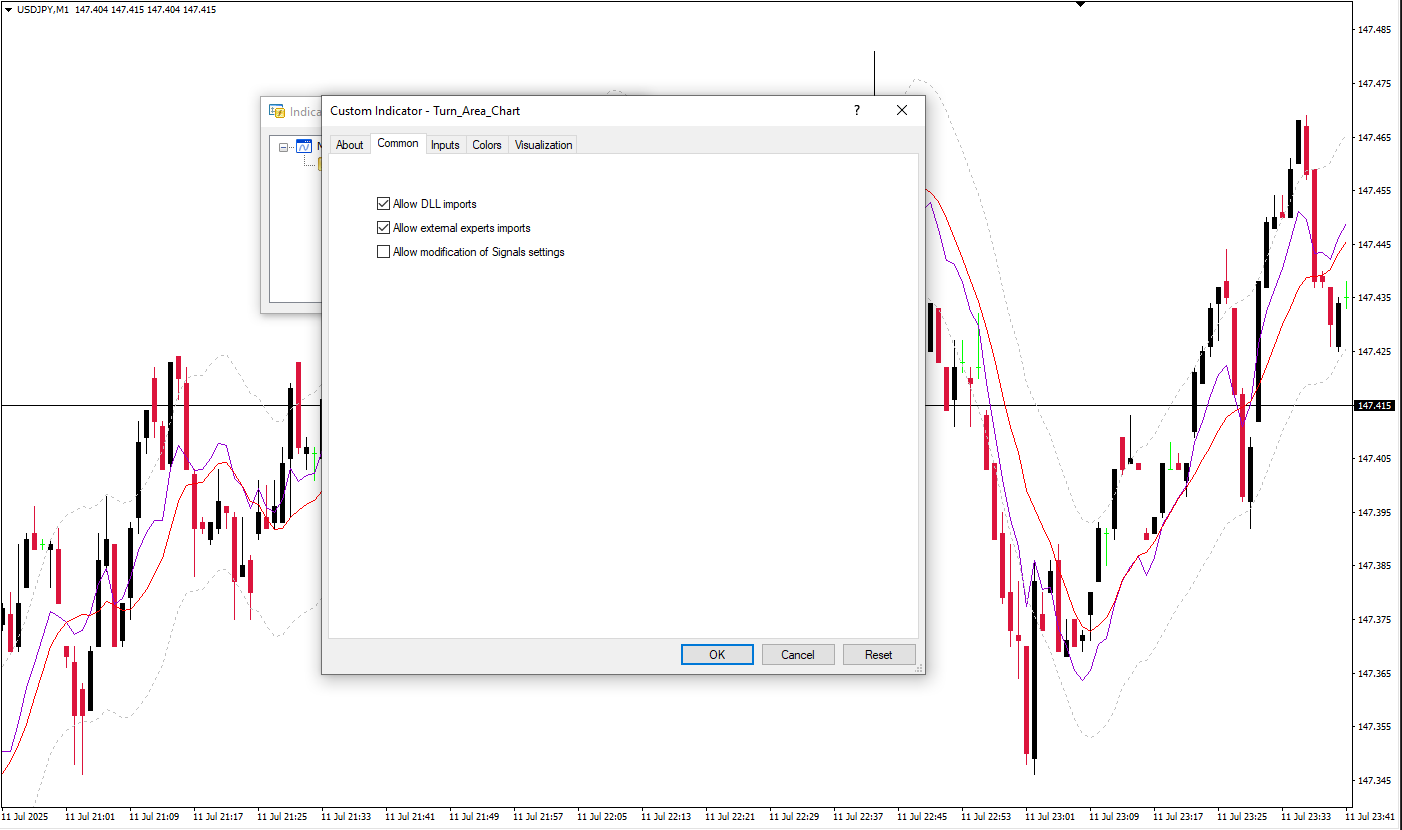Click the 11 Jul 23:33 time label
The width and height of the screenshot is (1402, 830).
pos(1307,817)
